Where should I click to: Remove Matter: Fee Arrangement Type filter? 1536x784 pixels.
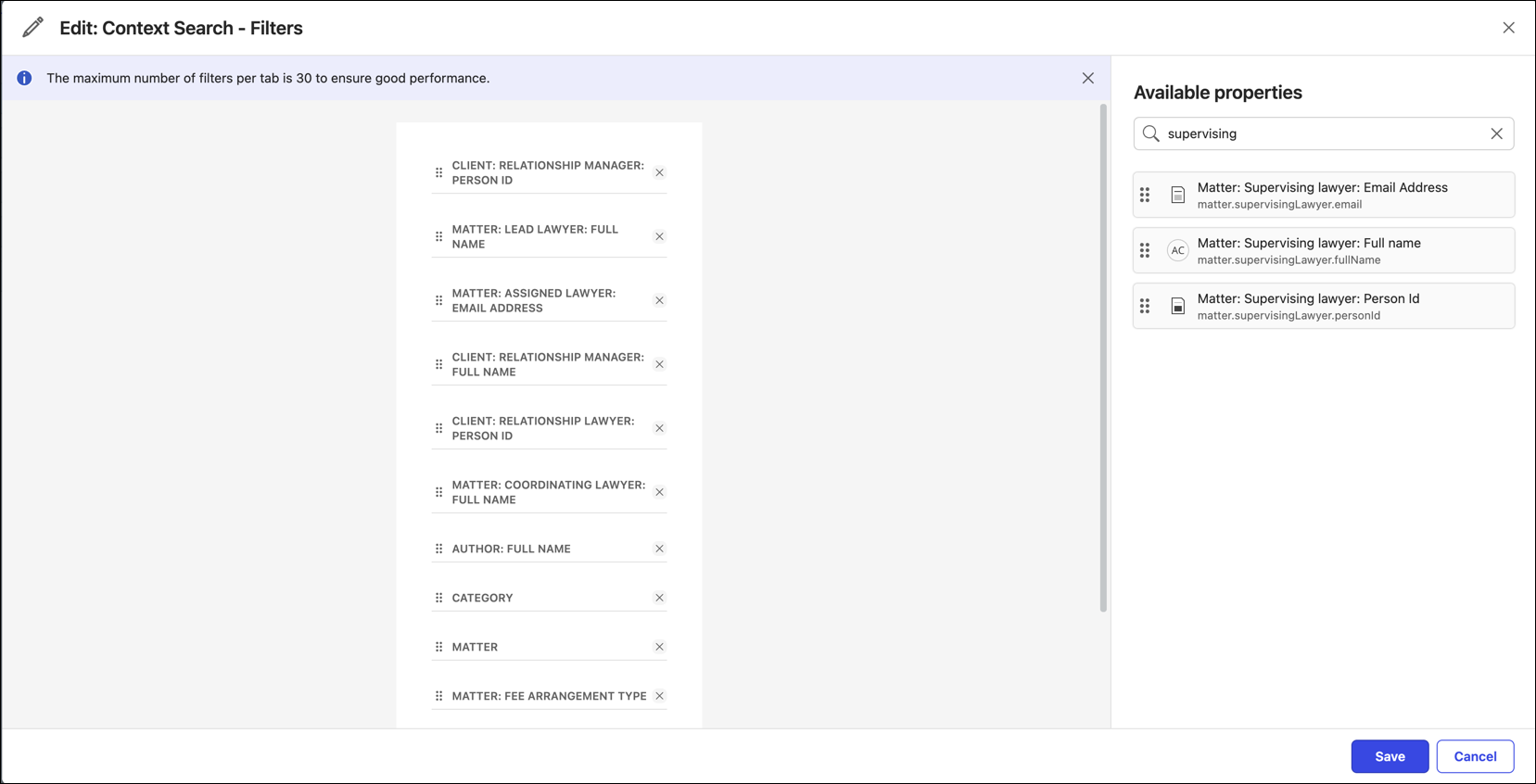tap(659, 696)
